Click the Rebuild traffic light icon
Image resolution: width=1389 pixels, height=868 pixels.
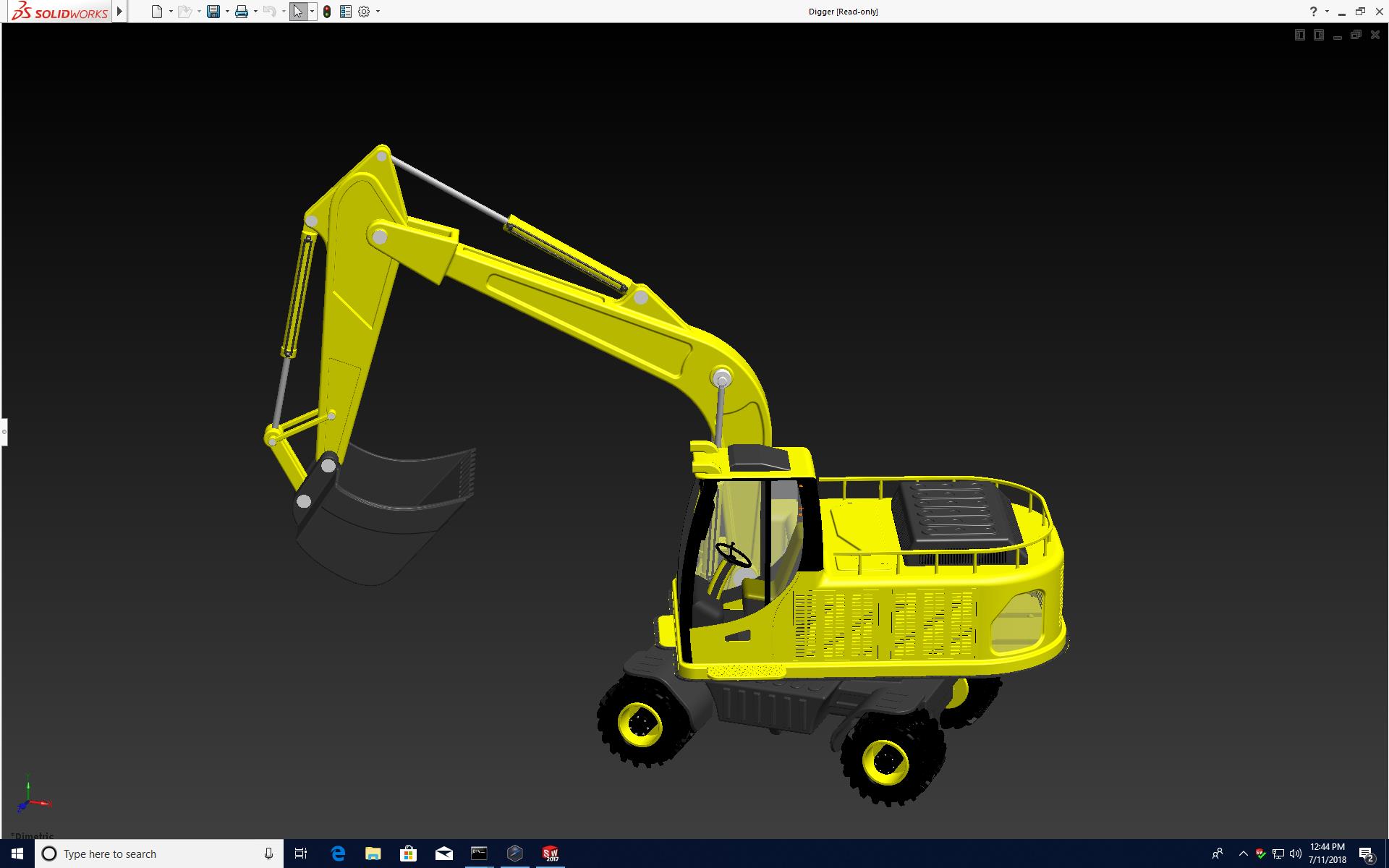point(327,12)
